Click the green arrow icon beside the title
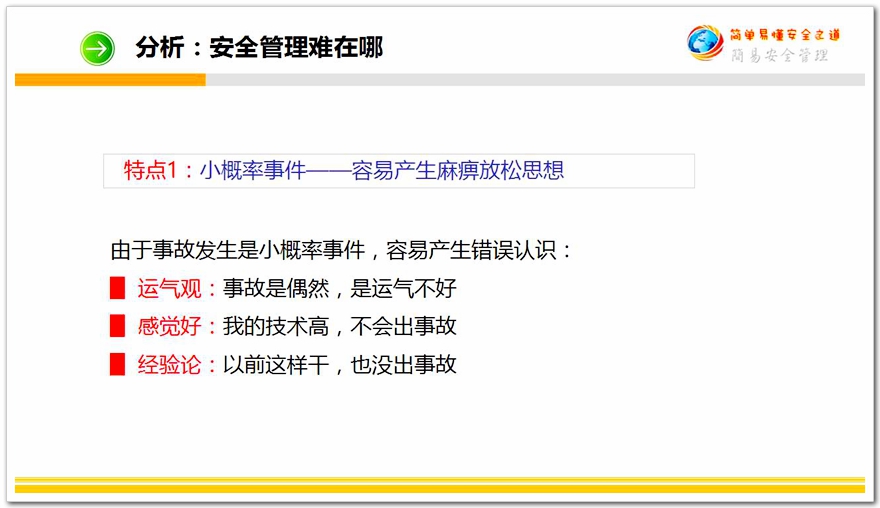The width and height of the screenshot is (880, 508). (97, 48)
